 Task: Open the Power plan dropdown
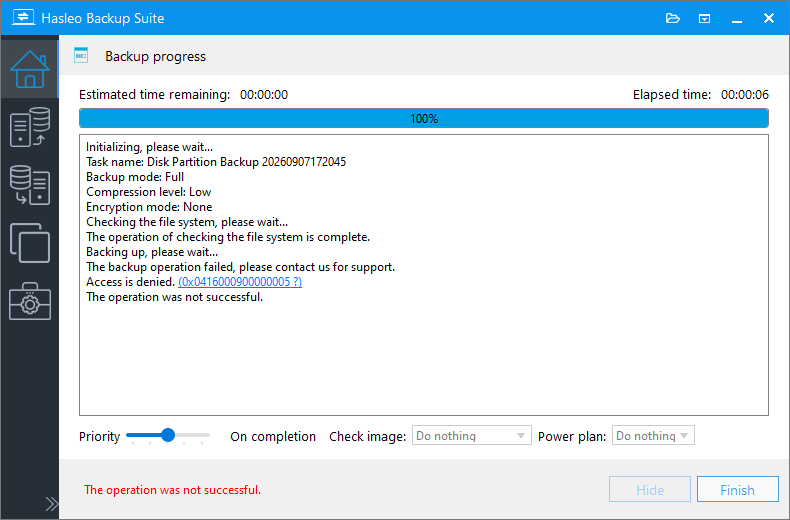click(x=653, y=435)
